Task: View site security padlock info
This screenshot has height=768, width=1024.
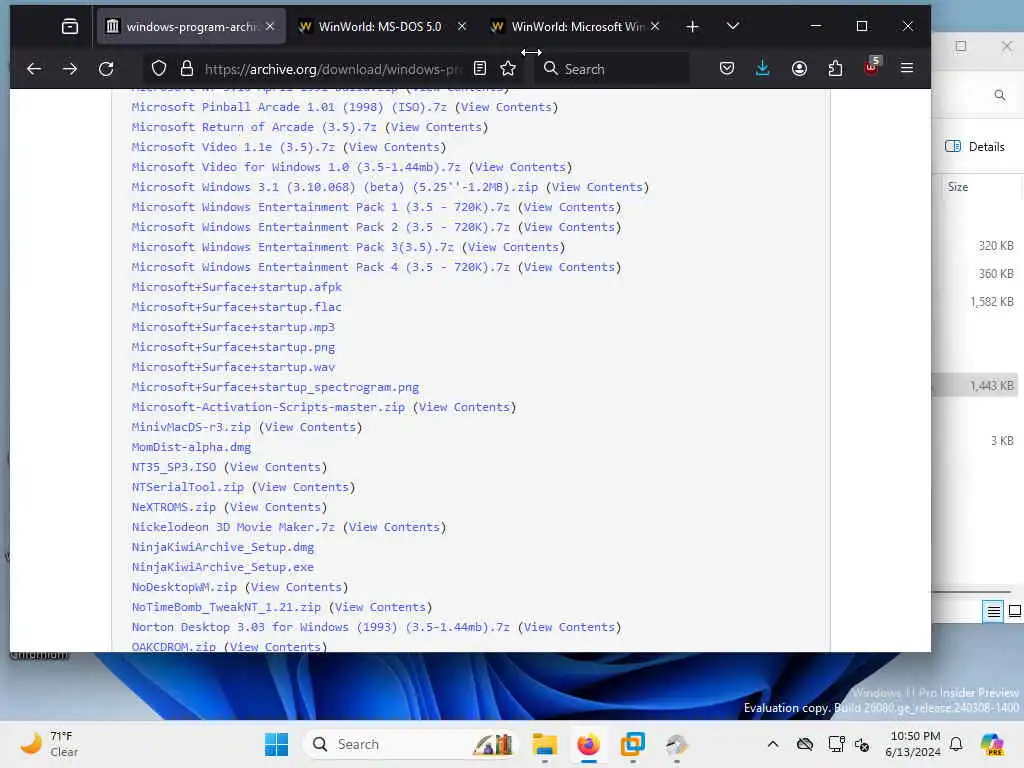Action: (187, 69)
